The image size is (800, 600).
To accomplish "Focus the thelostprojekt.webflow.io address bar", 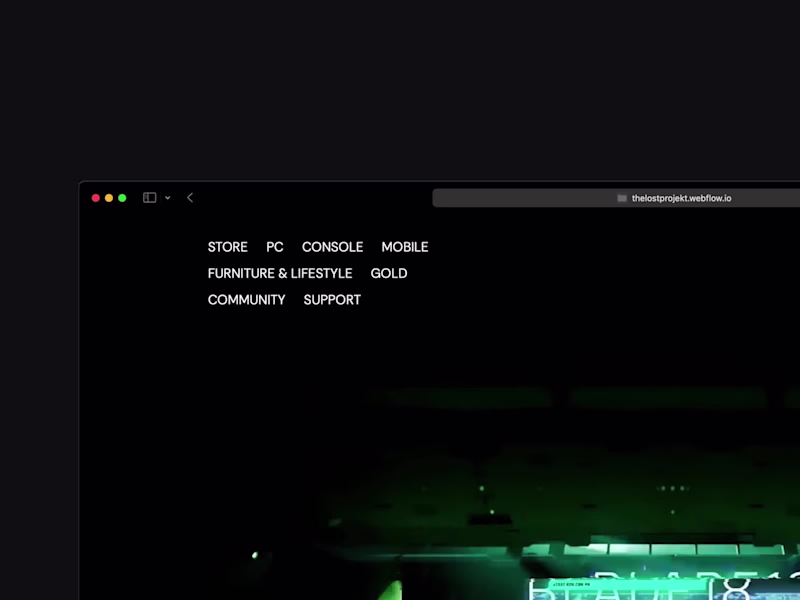I will point(616,198).
